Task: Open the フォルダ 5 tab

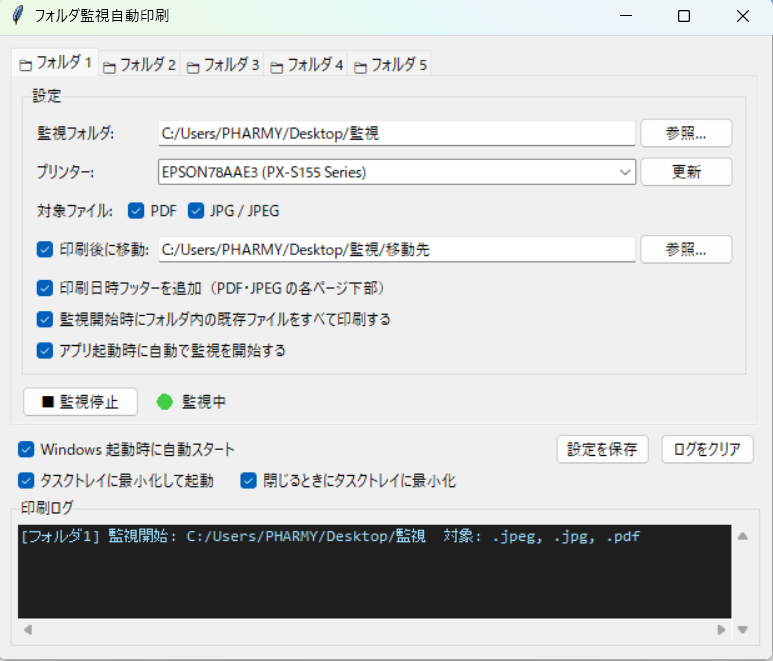Action: tap(390, 65)
